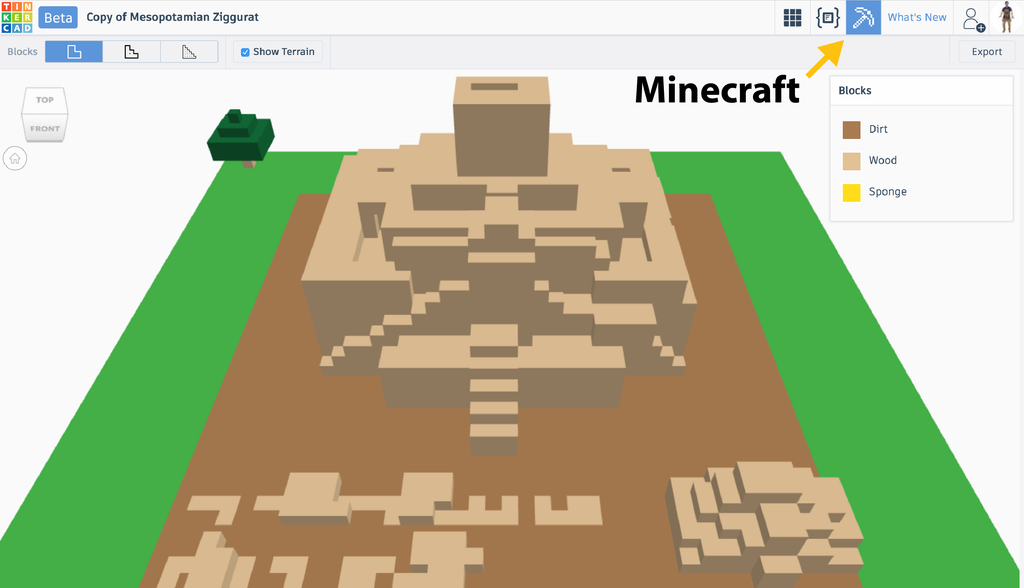Select the Dirt color swatch
This screenshot has height=588, width=1024.
click(x=851, y=129)
